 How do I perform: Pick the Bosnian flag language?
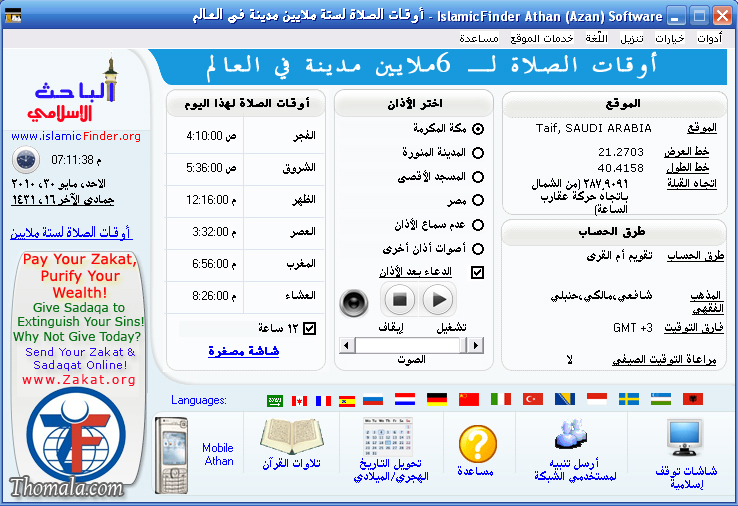(x=565, y=399)
